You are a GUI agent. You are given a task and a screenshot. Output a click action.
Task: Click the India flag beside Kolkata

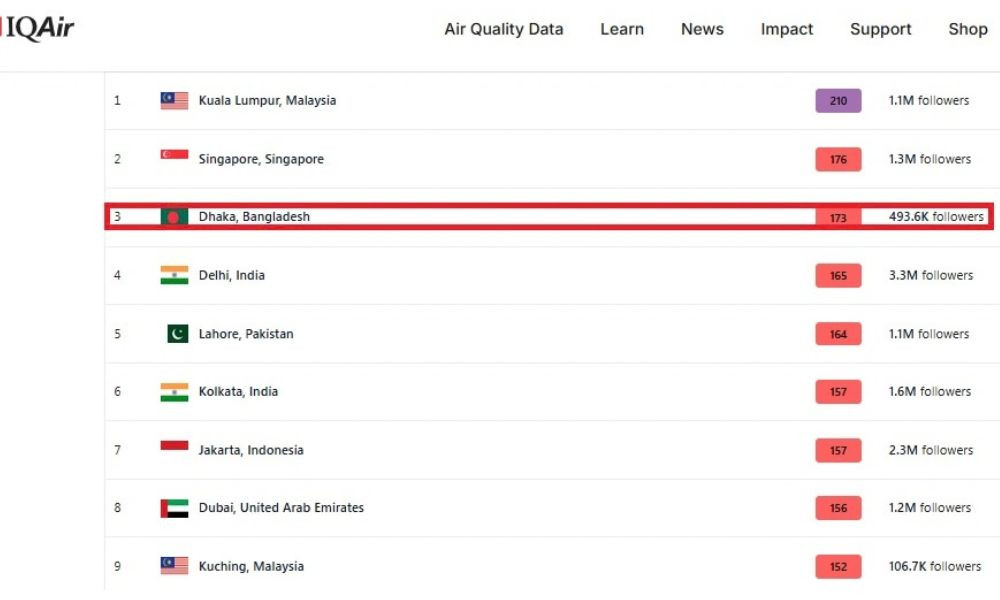click(174, 391)
